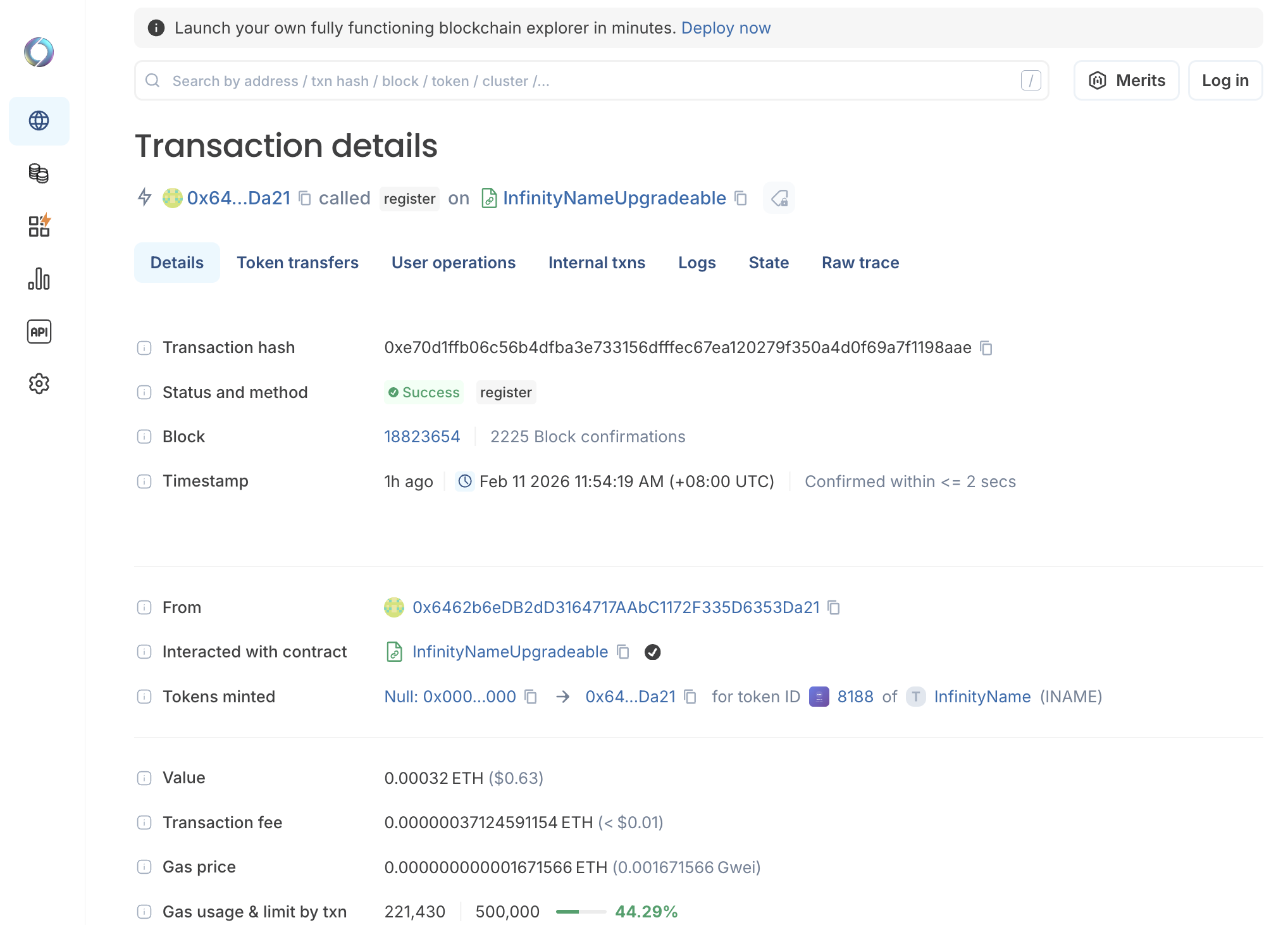The image size is (1288, 925).
Task: Click the verified contract checkmark badge
Action: [x=653, y=652]
